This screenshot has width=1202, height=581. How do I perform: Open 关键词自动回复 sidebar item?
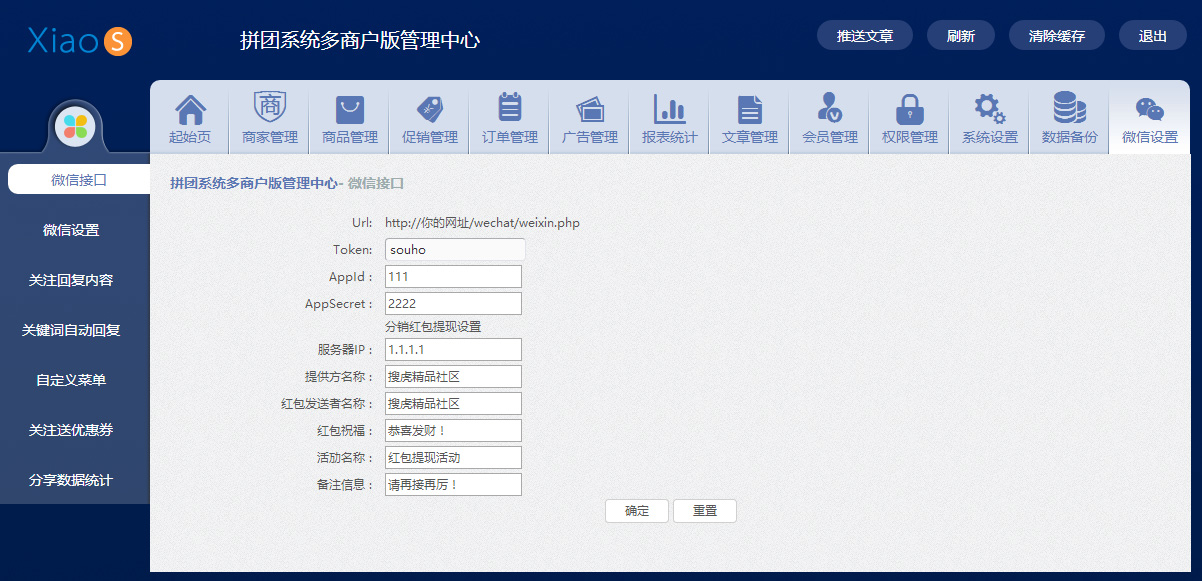[71, 330]
